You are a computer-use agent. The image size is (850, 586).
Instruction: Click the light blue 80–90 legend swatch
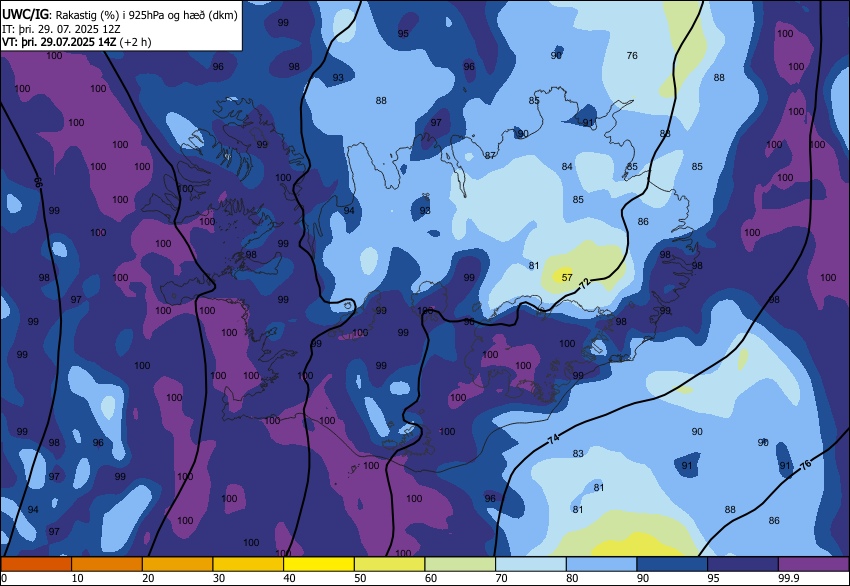tap(601, 564)
